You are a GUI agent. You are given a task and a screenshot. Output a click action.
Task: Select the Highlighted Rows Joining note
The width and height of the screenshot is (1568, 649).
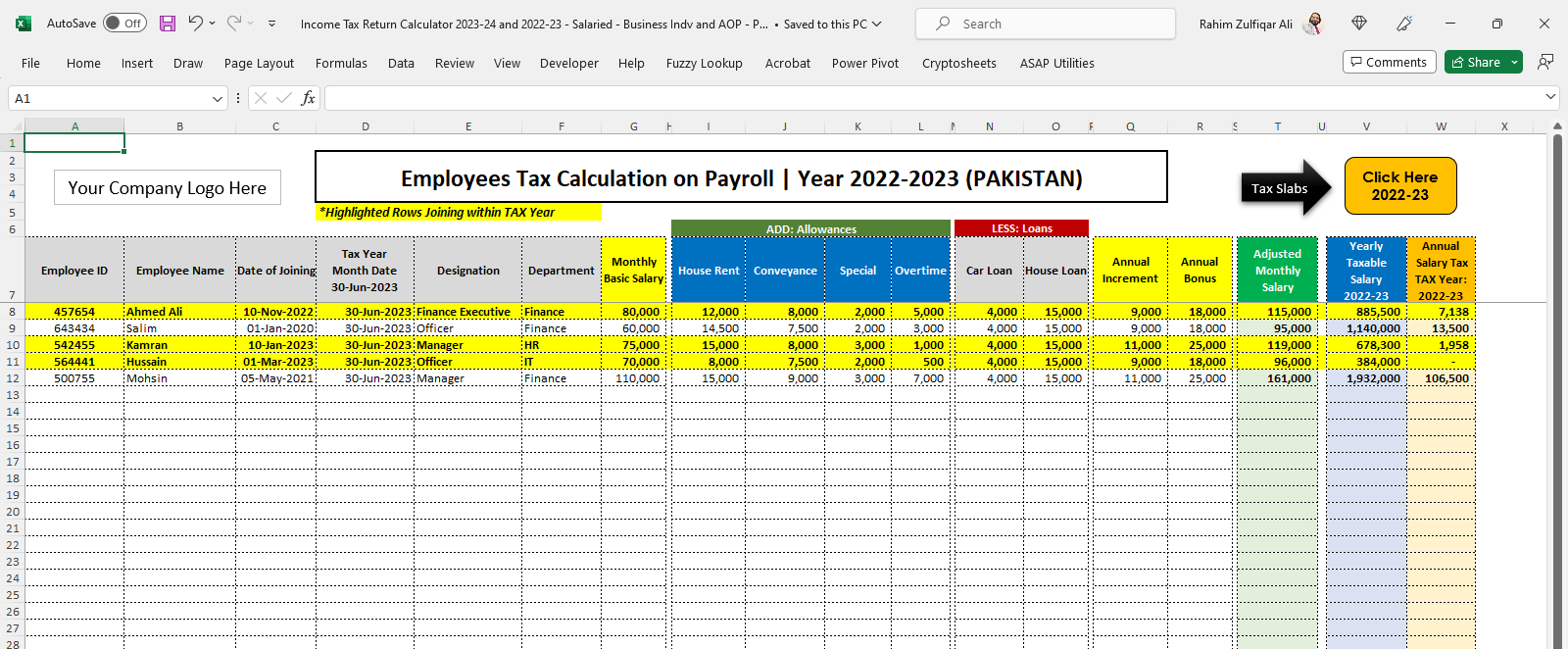[x=459, y=212]
